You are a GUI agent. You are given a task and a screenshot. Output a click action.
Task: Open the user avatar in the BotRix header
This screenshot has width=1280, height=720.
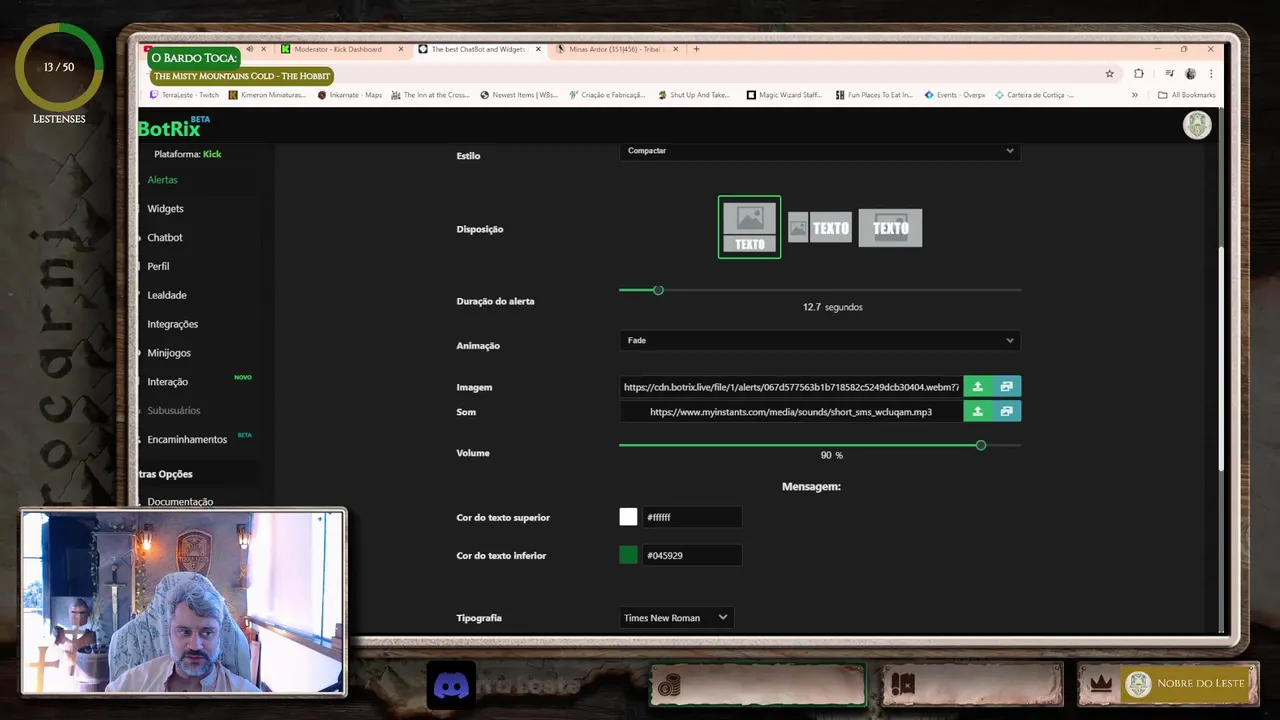click(x=1197, y=125)
